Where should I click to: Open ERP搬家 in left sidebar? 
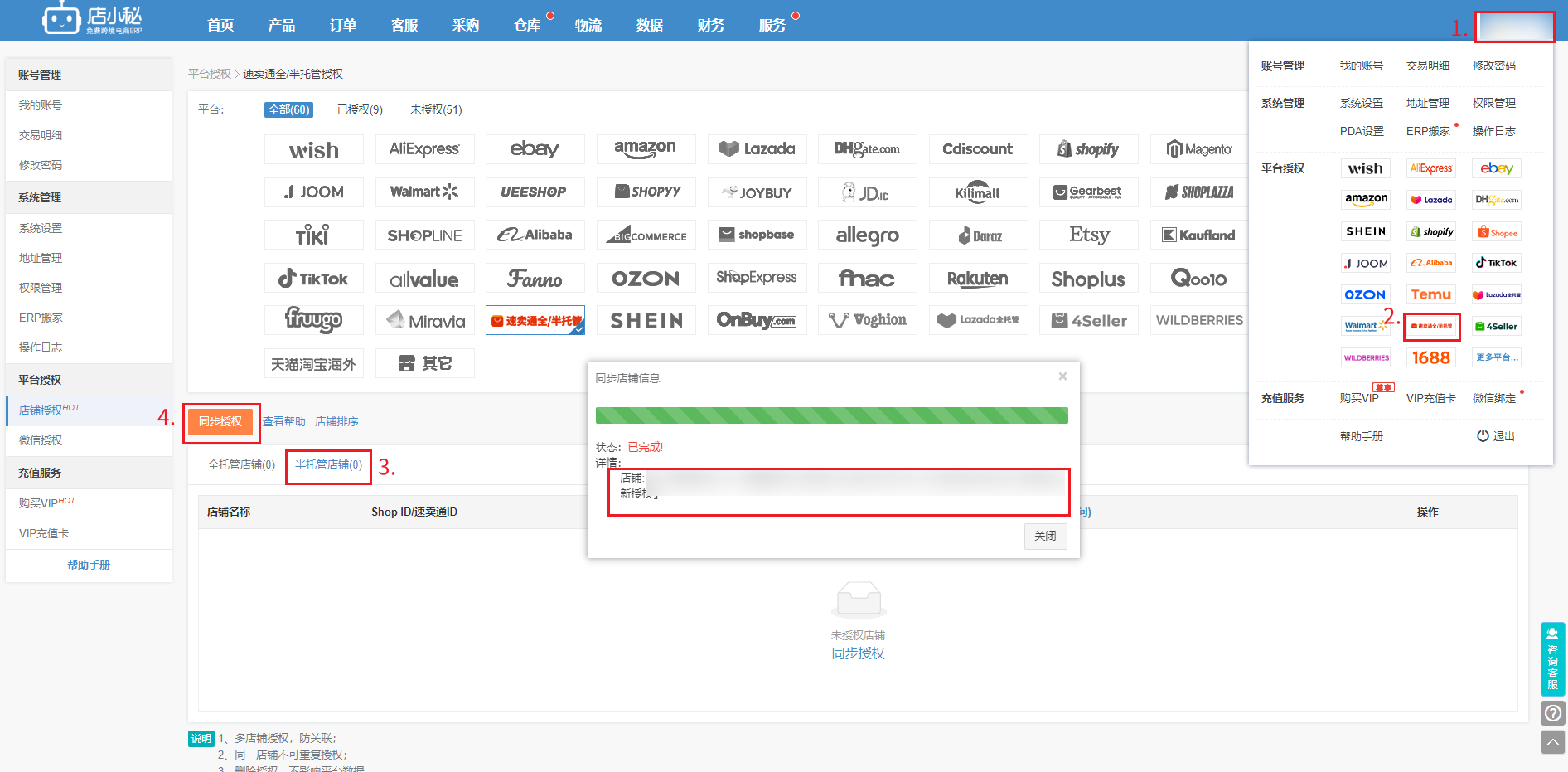(41, 318)
